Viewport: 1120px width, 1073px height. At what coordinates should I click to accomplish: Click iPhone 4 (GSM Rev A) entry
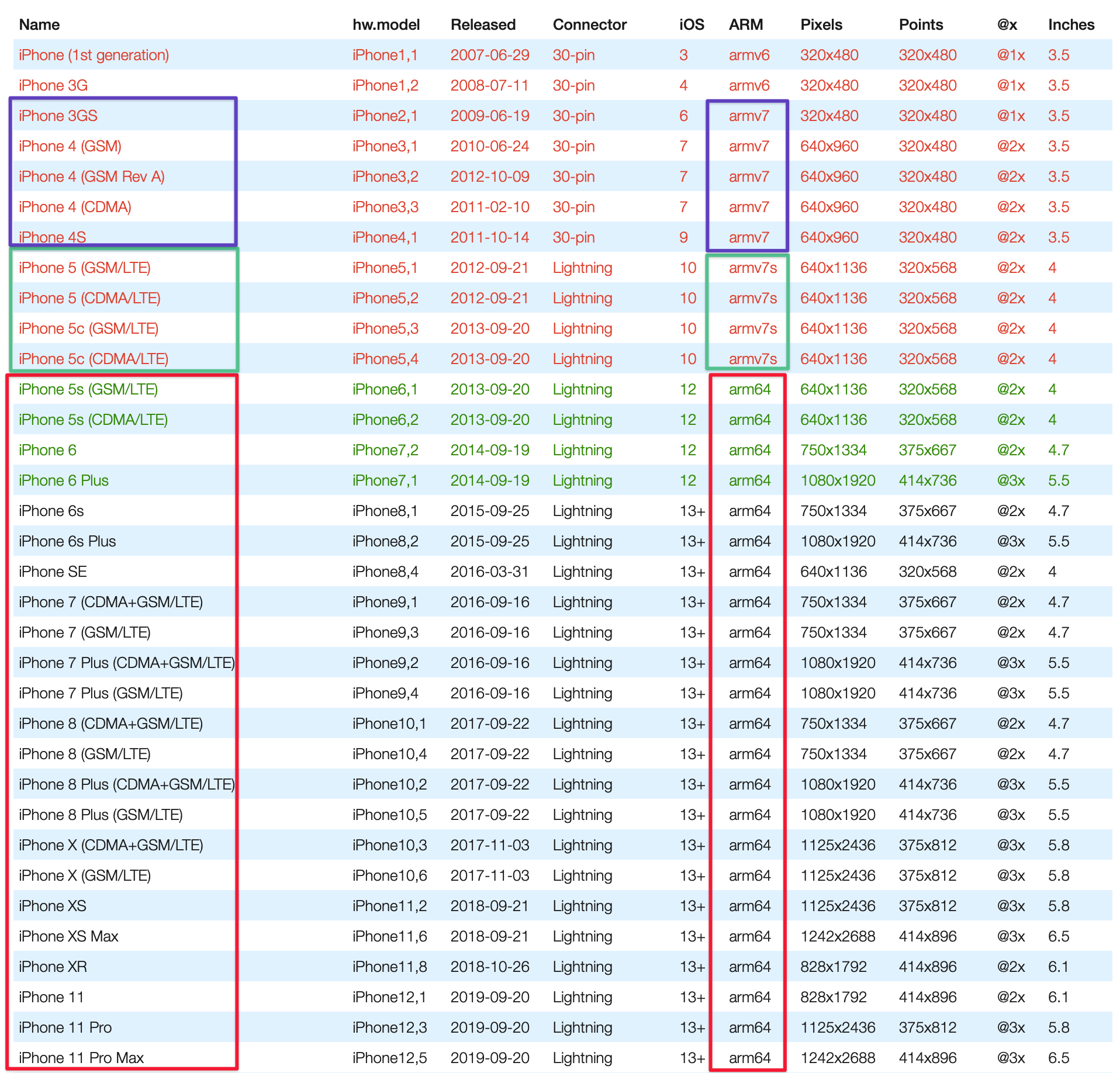pyautogui.click(x=91, y=176)
